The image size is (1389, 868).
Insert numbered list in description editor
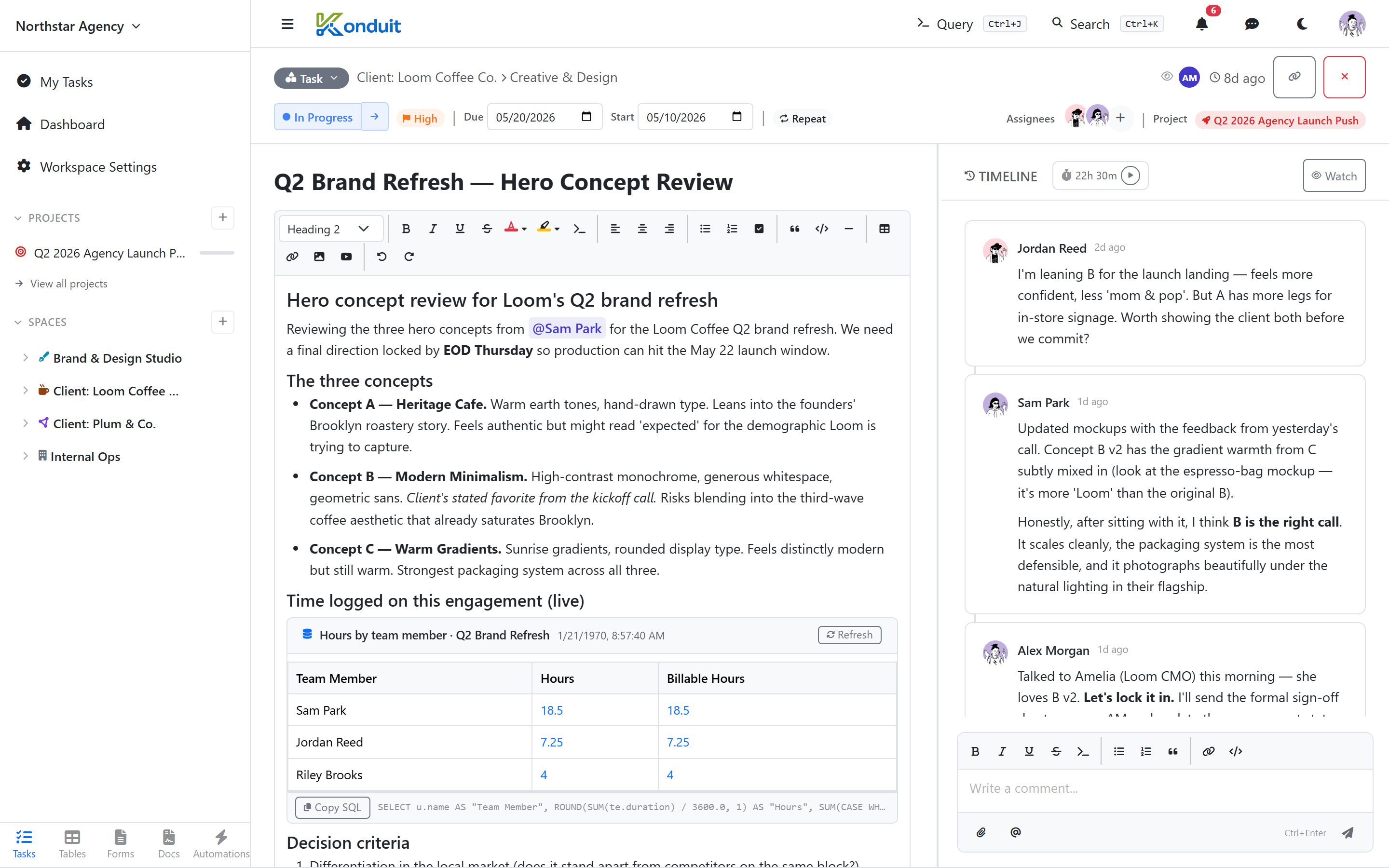pos(732,229)
